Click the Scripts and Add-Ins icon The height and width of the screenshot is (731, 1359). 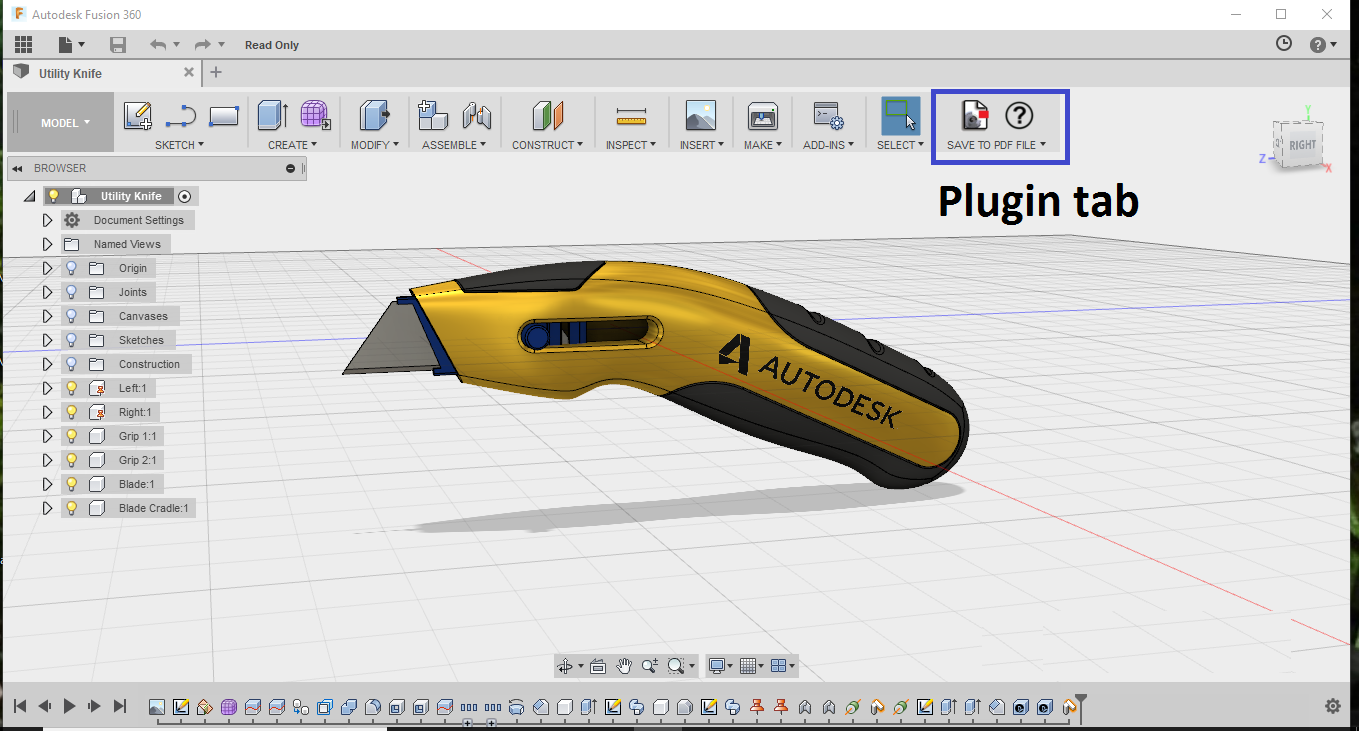(x=827, y=116)
